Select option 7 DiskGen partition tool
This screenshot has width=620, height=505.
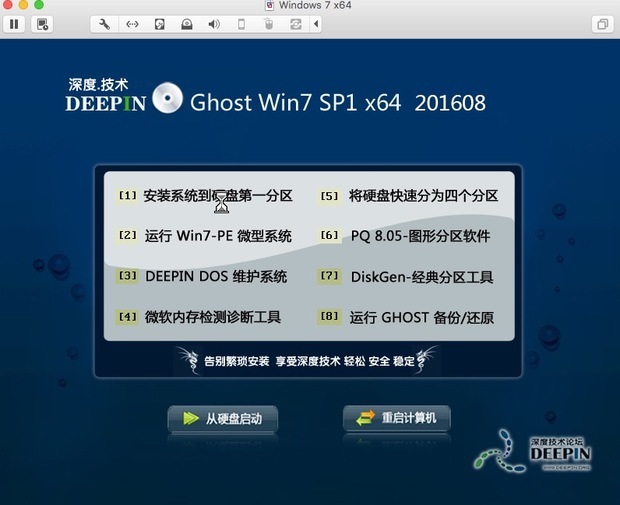pos(406,277)
